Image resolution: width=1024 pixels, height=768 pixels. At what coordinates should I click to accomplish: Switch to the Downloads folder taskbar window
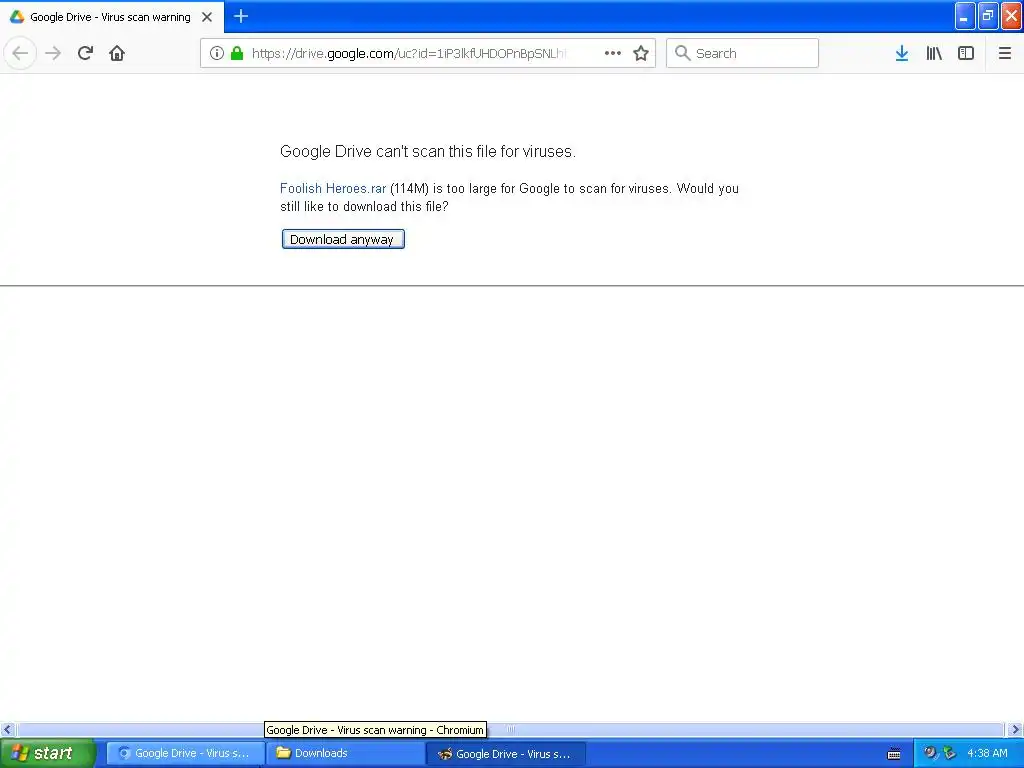point(345,753)
